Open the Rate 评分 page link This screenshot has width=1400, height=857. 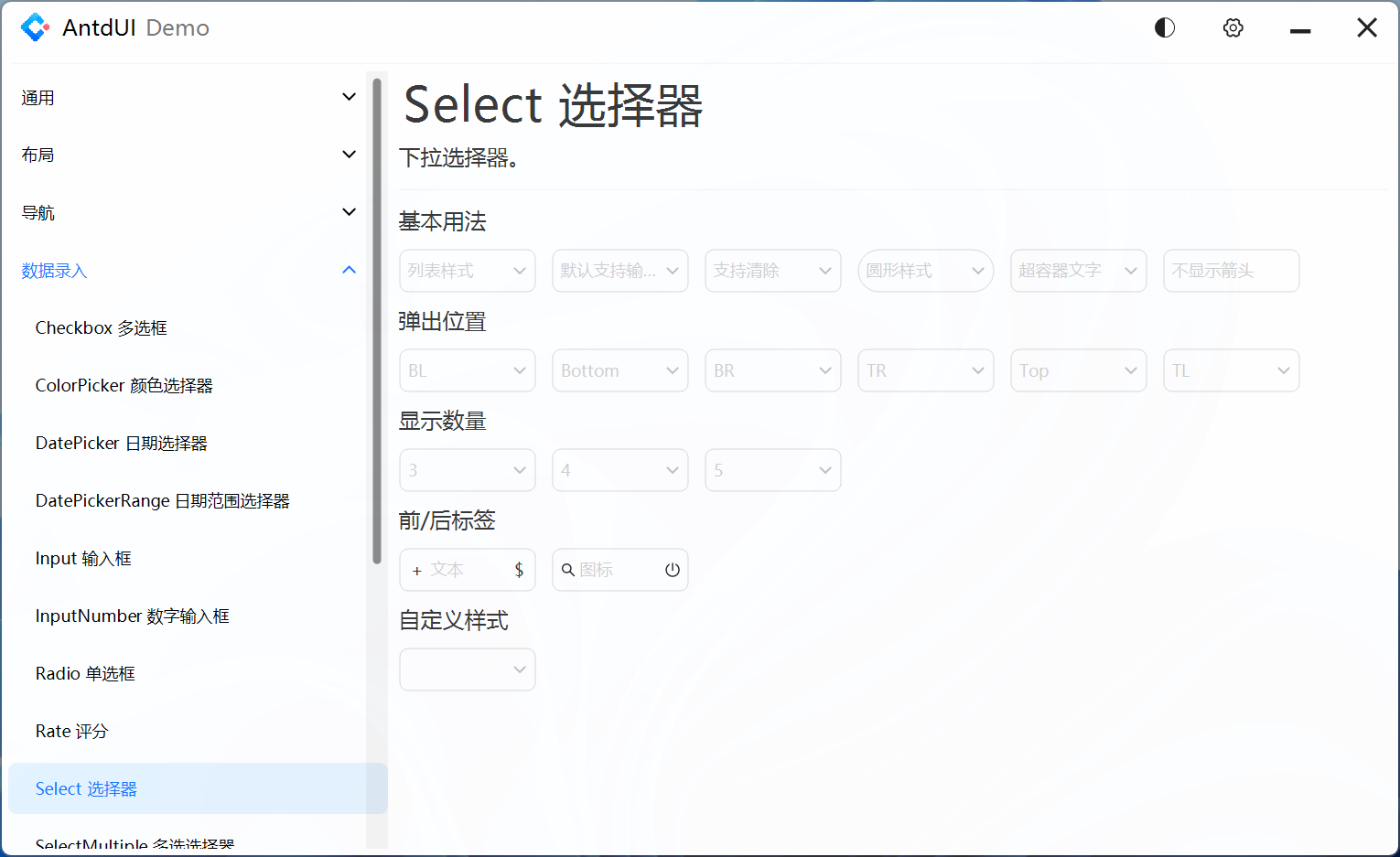tap(71, 731)
